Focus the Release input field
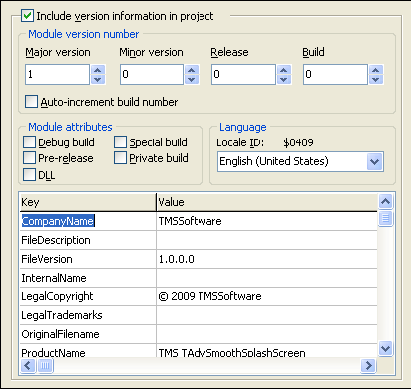 click(243, 74)
